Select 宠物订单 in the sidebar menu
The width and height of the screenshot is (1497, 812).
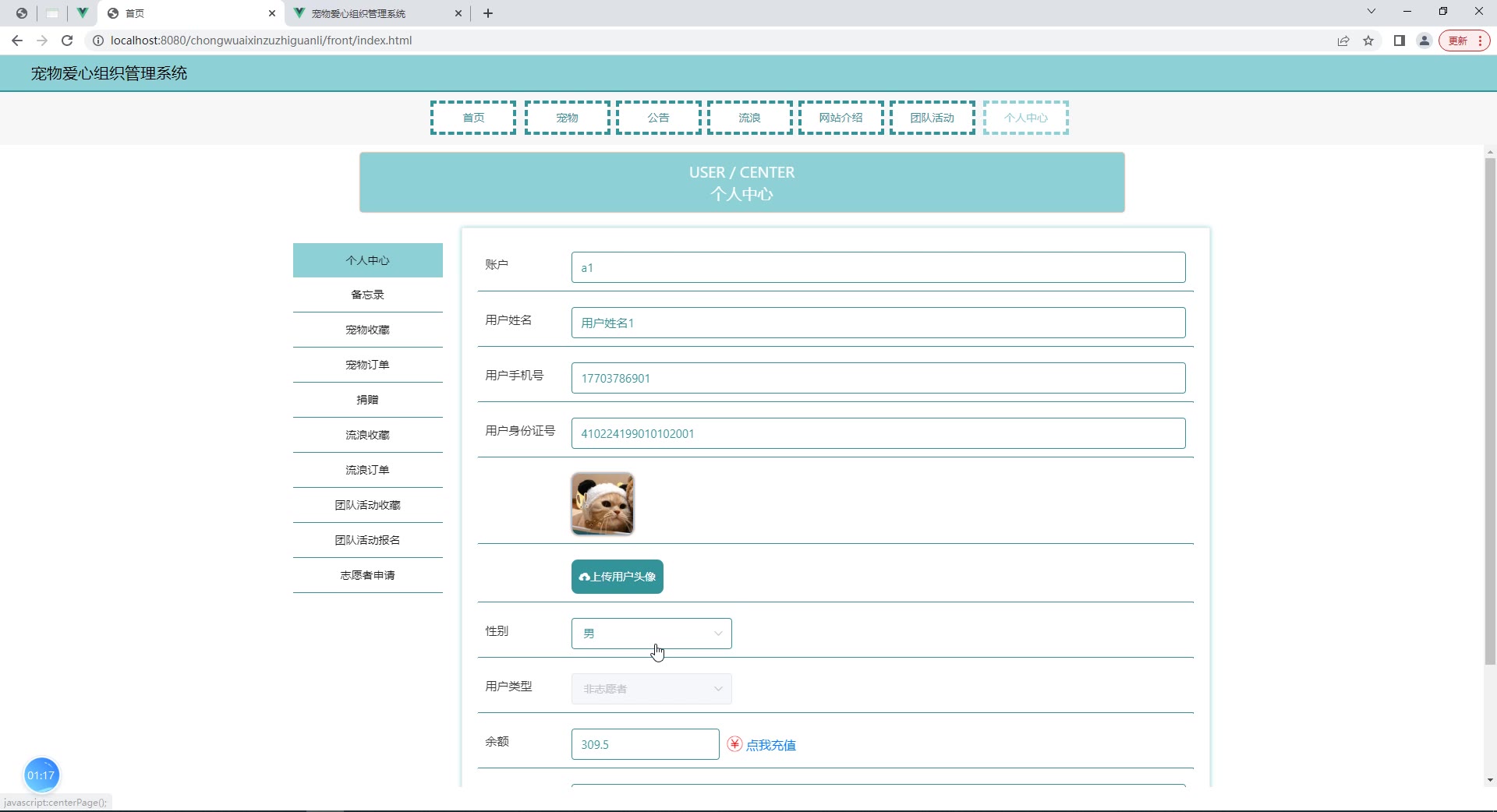point(367,365)
